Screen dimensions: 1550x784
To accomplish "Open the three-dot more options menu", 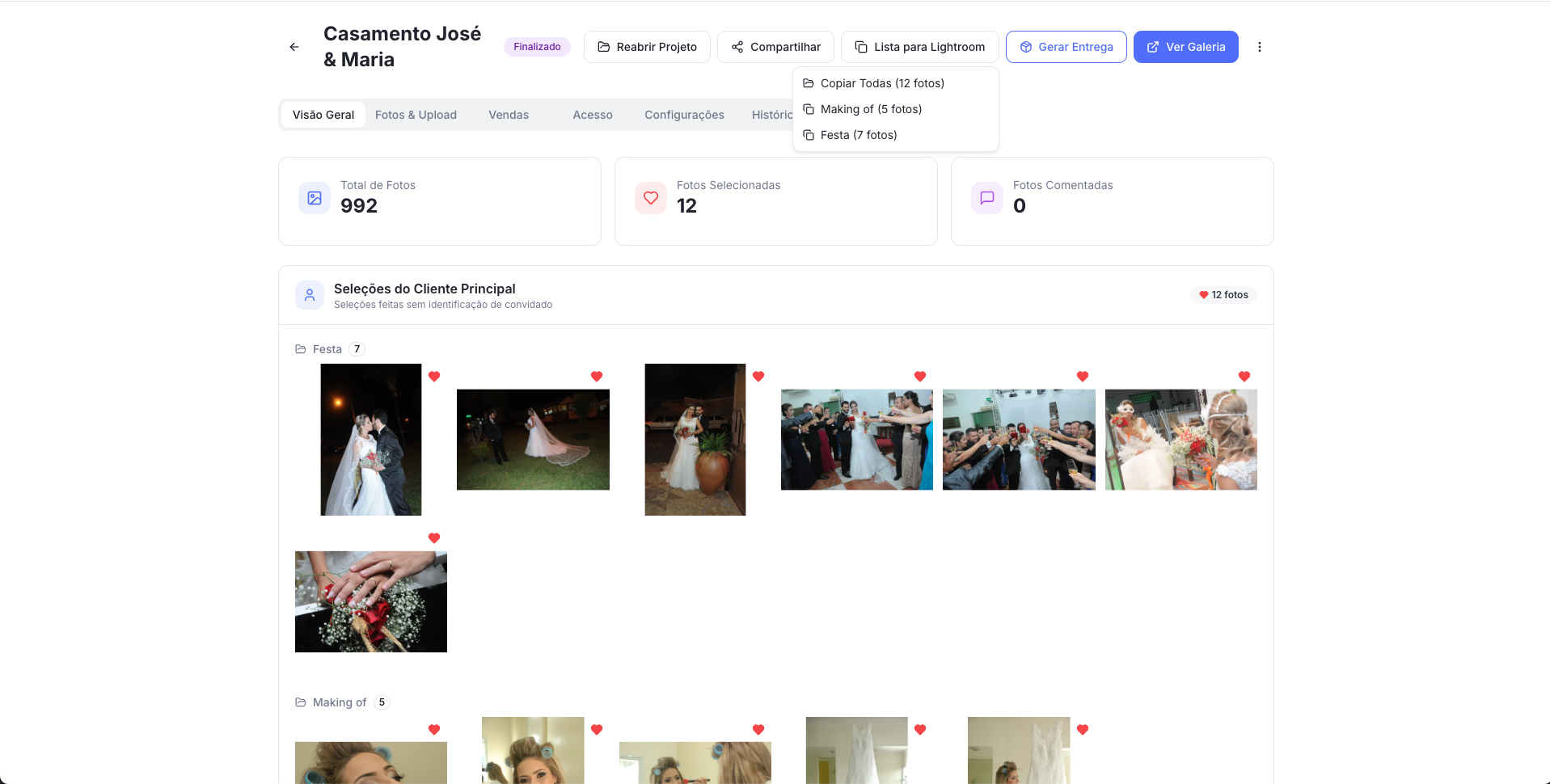I will pos(1259,47).
